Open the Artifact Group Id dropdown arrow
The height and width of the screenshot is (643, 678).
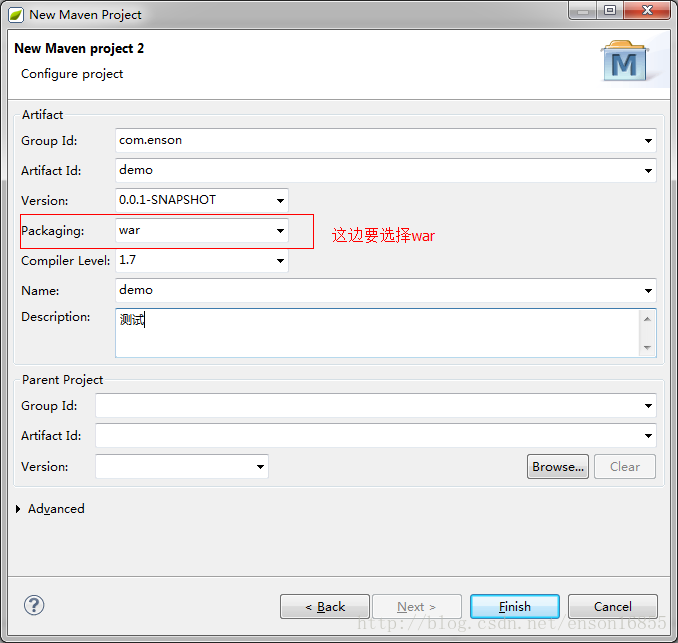coord(648,141)
